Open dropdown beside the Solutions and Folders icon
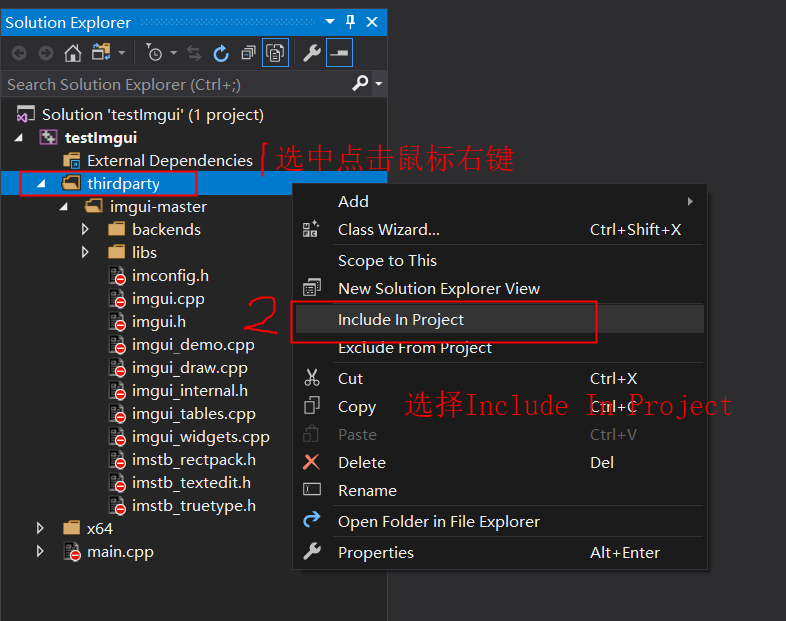Screen dimensions: 786x621 (x=121, y=52)
